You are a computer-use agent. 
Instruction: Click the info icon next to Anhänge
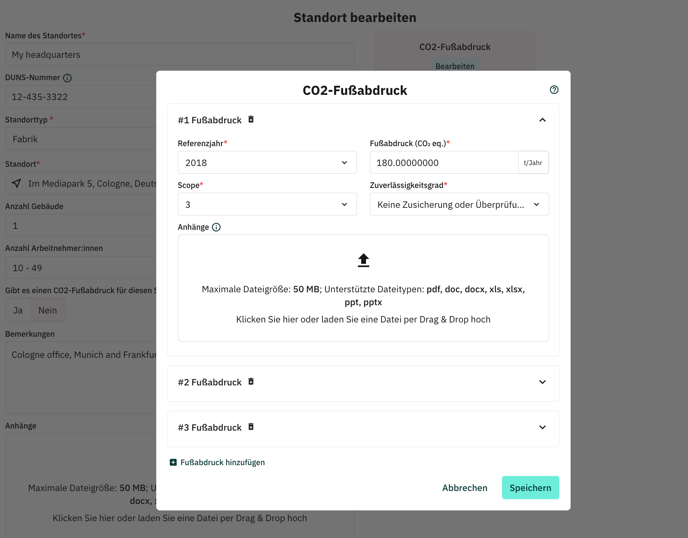click(216, 227)
